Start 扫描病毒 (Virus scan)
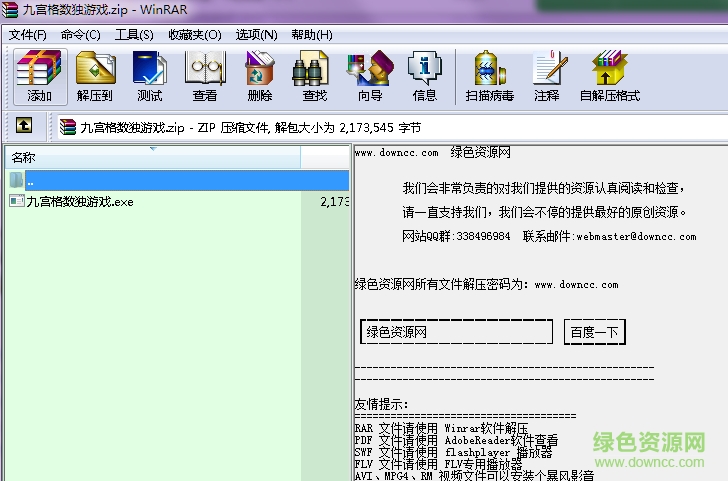The width and height of the screenshot is (728, 481). (489, 77)
